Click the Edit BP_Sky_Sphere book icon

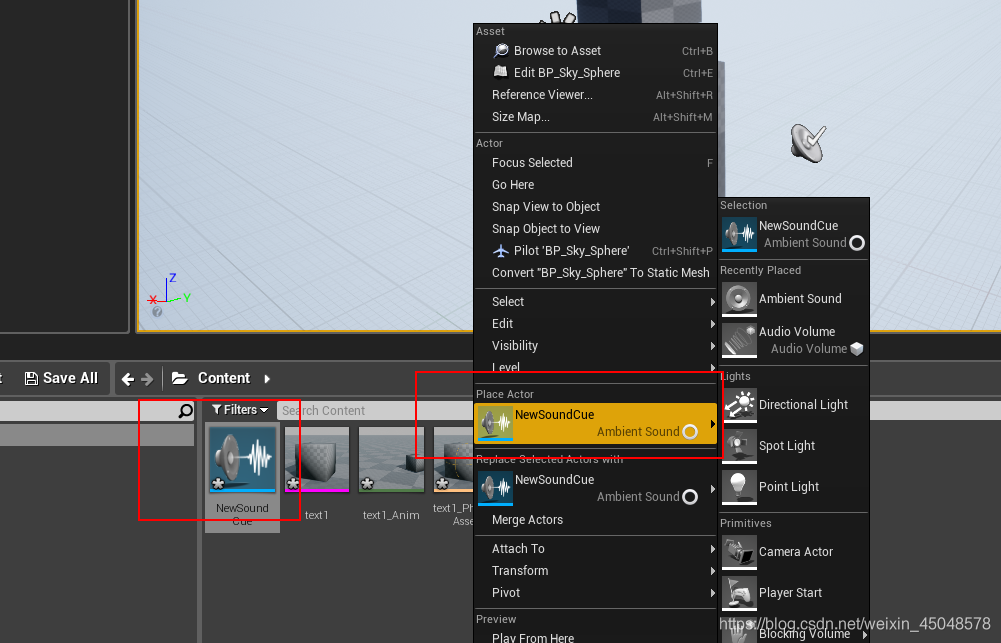(501, 72)
